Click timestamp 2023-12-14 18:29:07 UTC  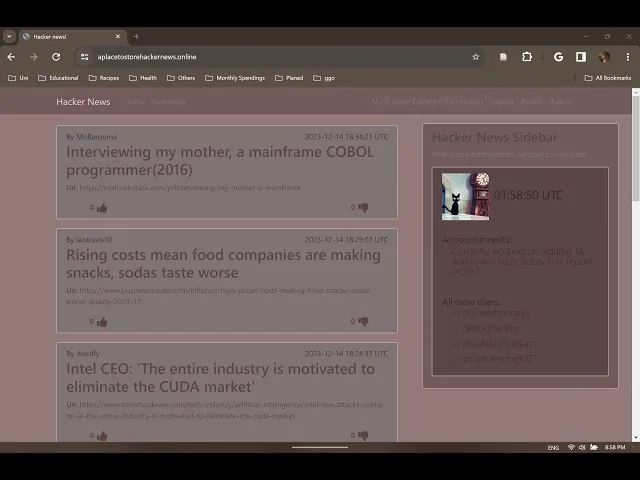click(x=346, y=240)
